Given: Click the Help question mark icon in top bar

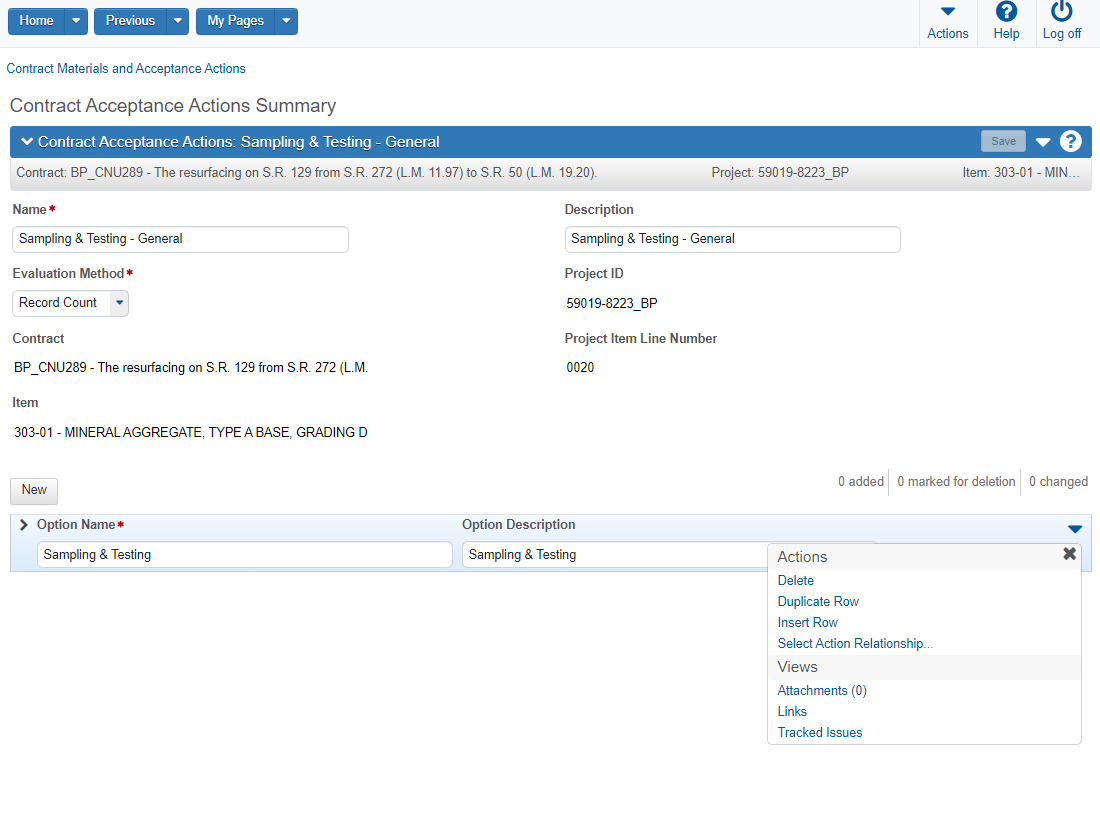Looking at the screenshot, I should (1006, 13).
